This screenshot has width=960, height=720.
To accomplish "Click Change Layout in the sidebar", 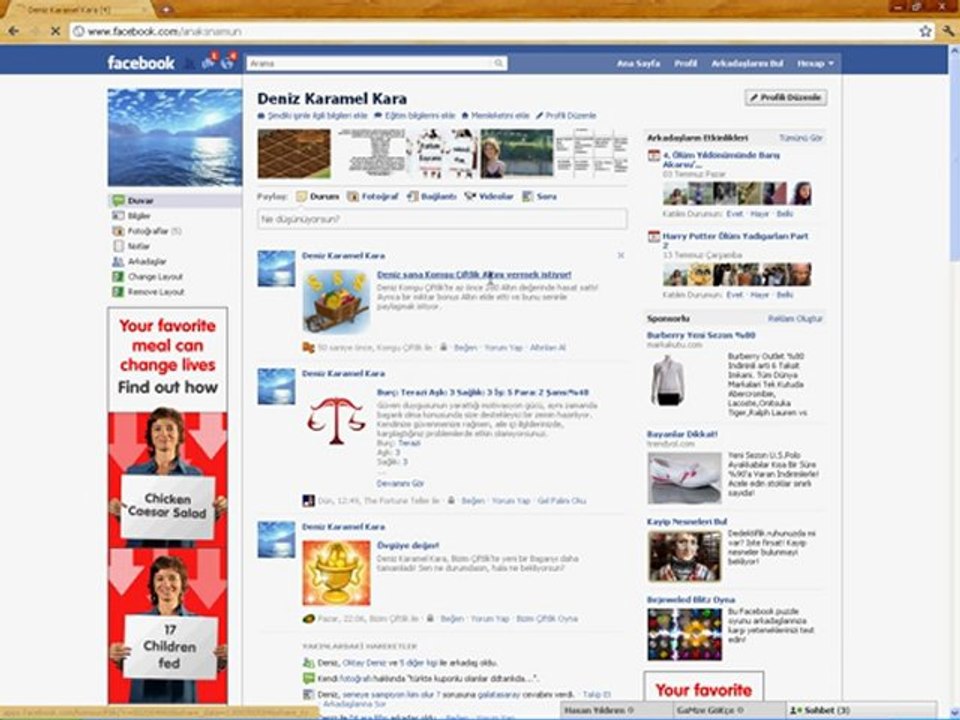I will coord(155,277).
